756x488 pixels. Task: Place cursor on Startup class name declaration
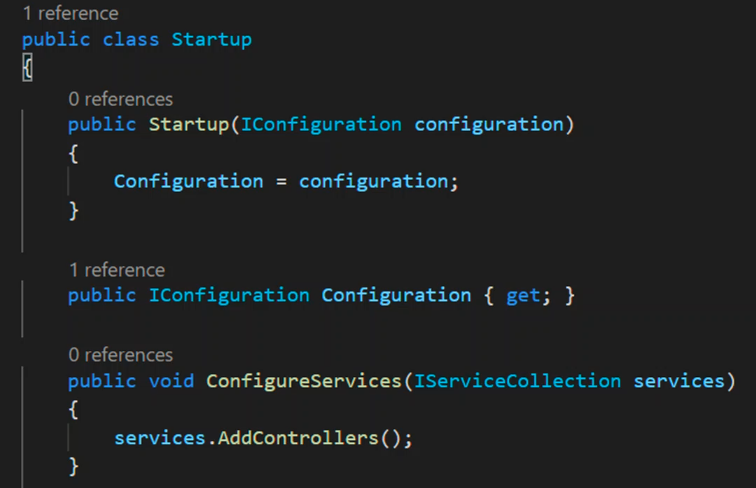[212, 40]
